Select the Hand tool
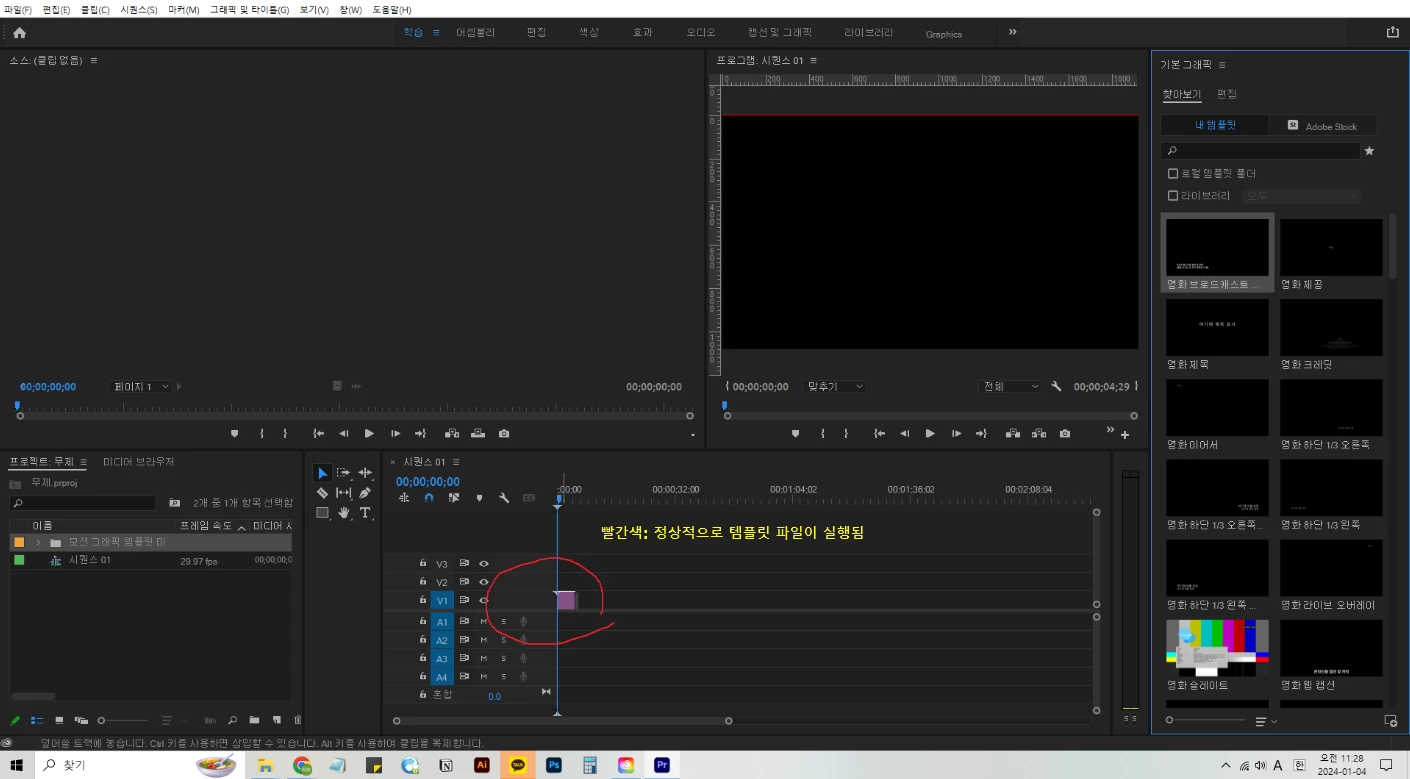This screenshot has height=779, width=1410. tap(344, 513)
